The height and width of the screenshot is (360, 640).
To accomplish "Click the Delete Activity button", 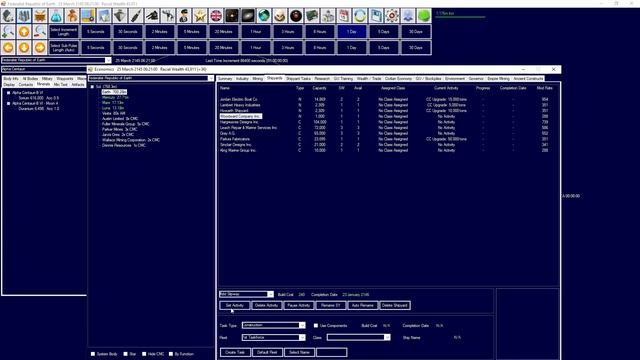I will click(267, 305).
